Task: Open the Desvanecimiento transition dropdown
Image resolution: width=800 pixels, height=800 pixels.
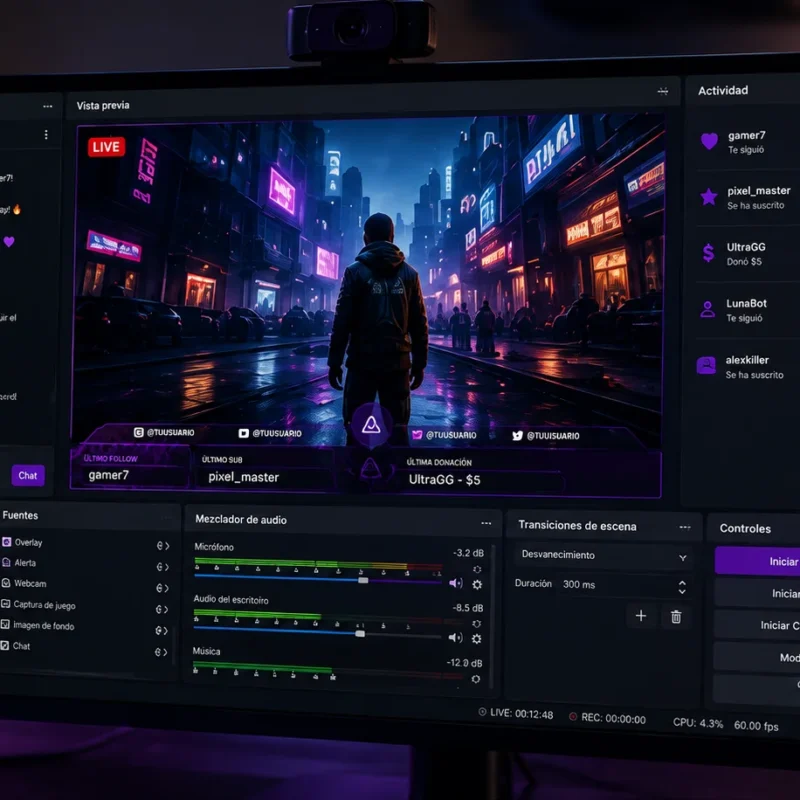Action: pos(603,556)
